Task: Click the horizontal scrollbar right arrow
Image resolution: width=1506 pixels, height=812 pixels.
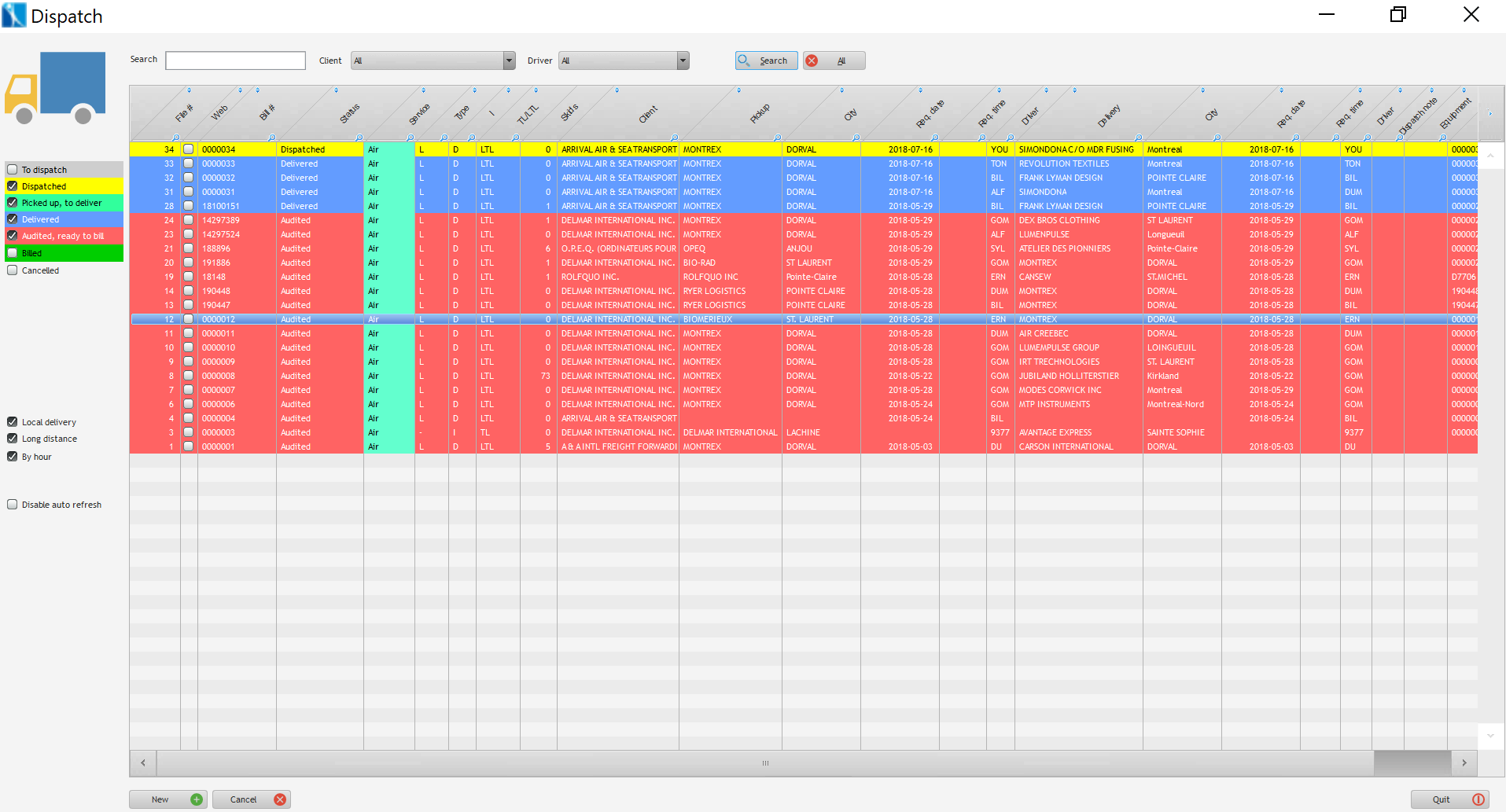Action: [1464, 762]
